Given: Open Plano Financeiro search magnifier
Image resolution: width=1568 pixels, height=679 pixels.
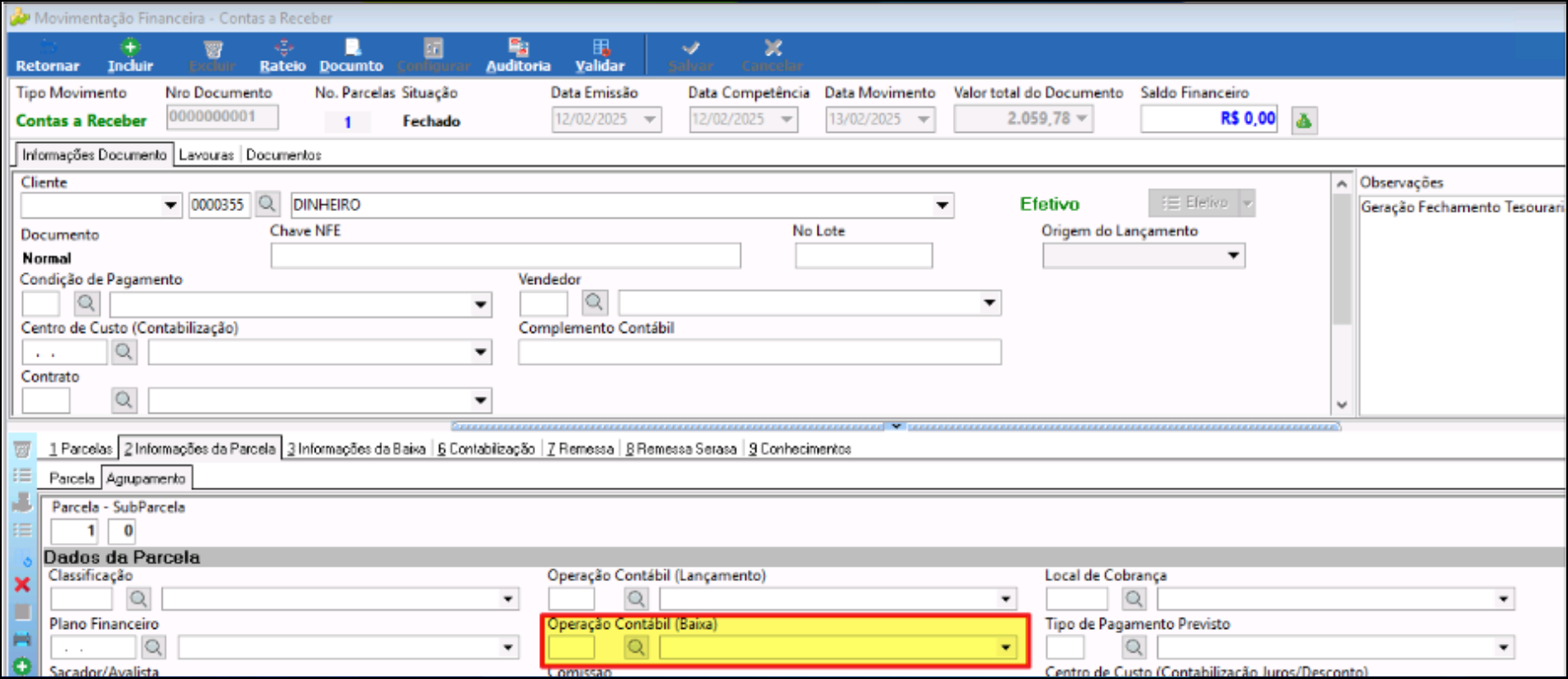Looking at the screenshot, I should (x=153, y=648).
